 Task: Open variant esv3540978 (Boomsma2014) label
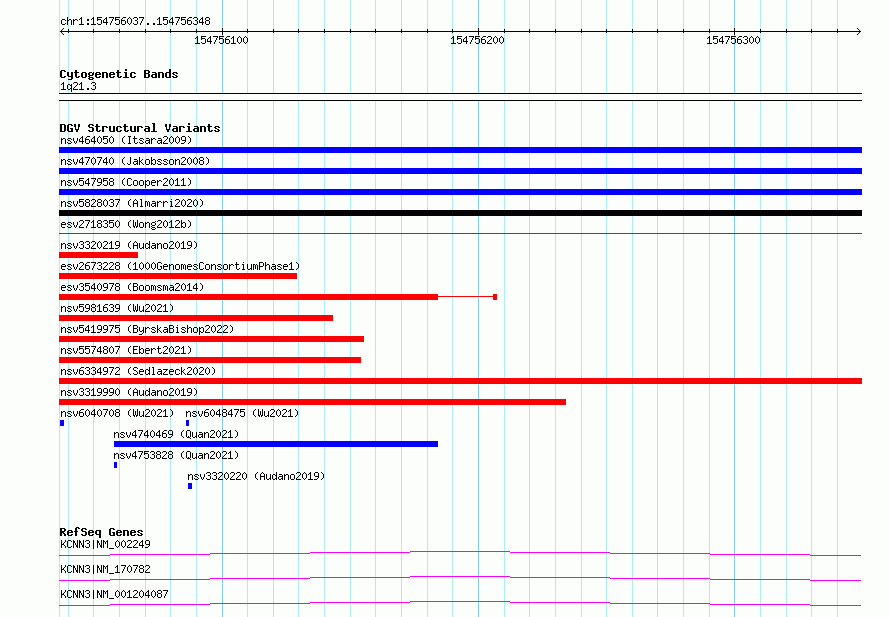pyautogui.click(x=132, y=287)
